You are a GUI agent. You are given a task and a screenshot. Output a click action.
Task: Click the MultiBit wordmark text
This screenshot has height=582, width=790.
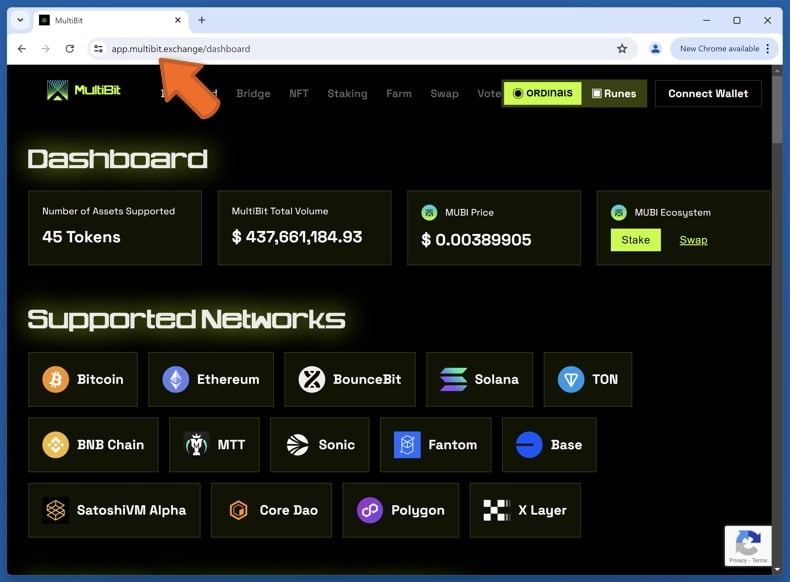[x=97, y=90]
